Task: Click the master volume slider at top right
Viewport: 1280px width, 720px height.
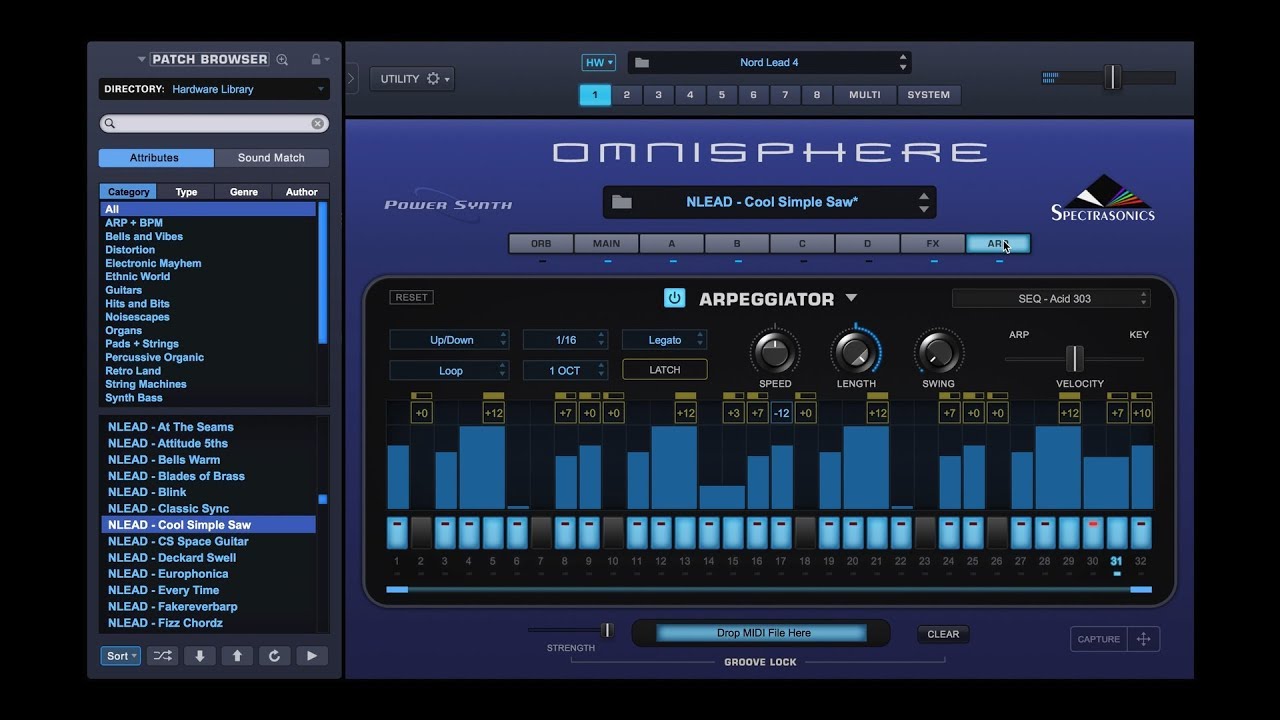Action: 1112,77
